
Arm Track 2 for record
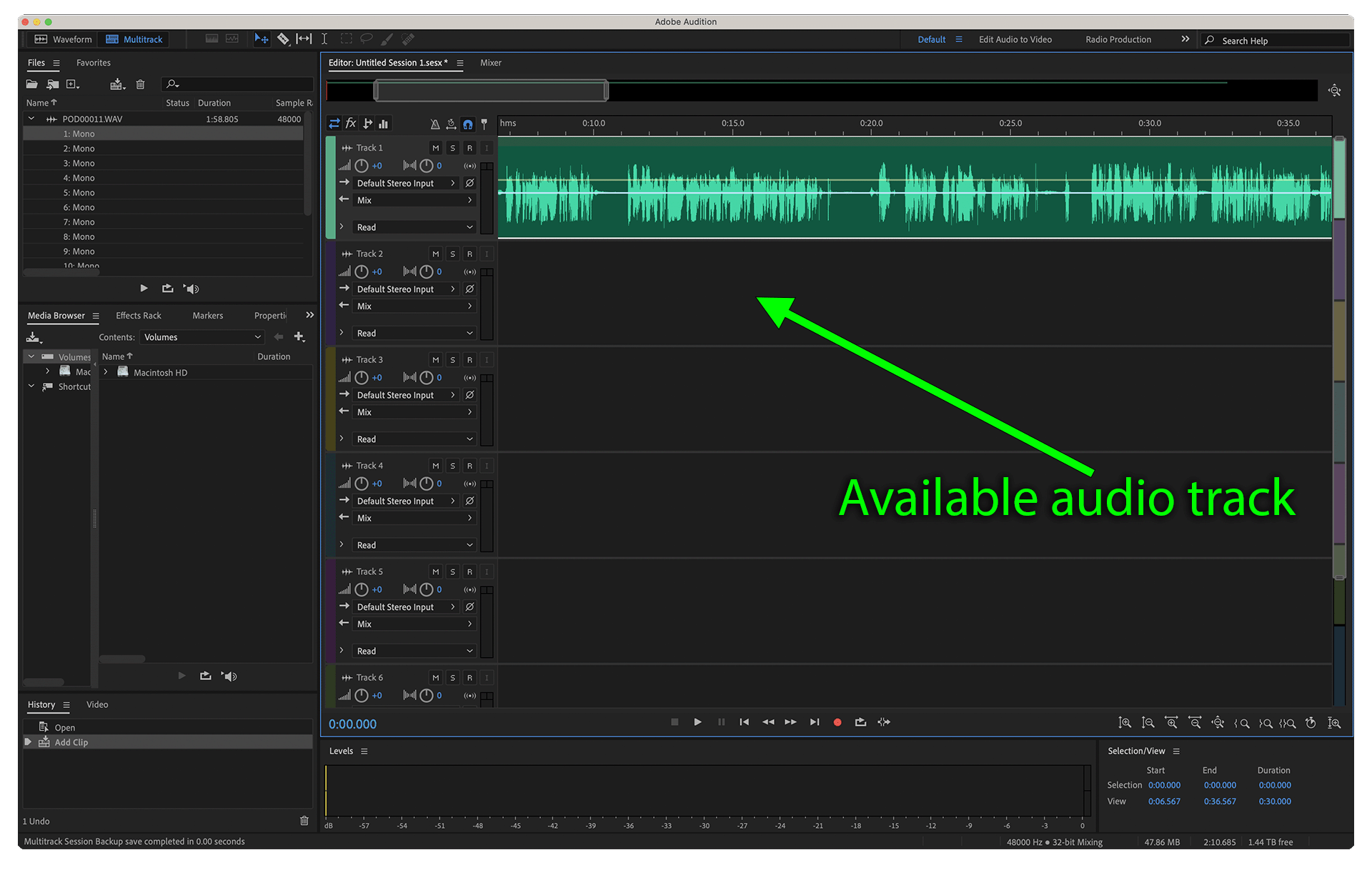469,254
